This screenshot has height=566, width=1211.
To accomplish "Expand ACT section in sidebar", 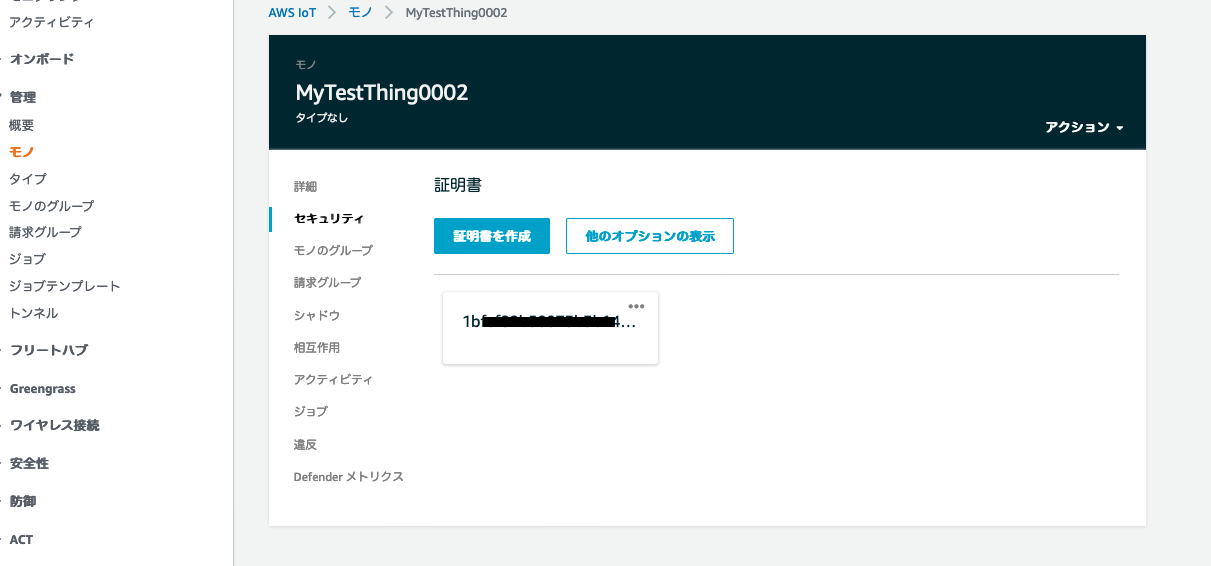I will point(21,539).
